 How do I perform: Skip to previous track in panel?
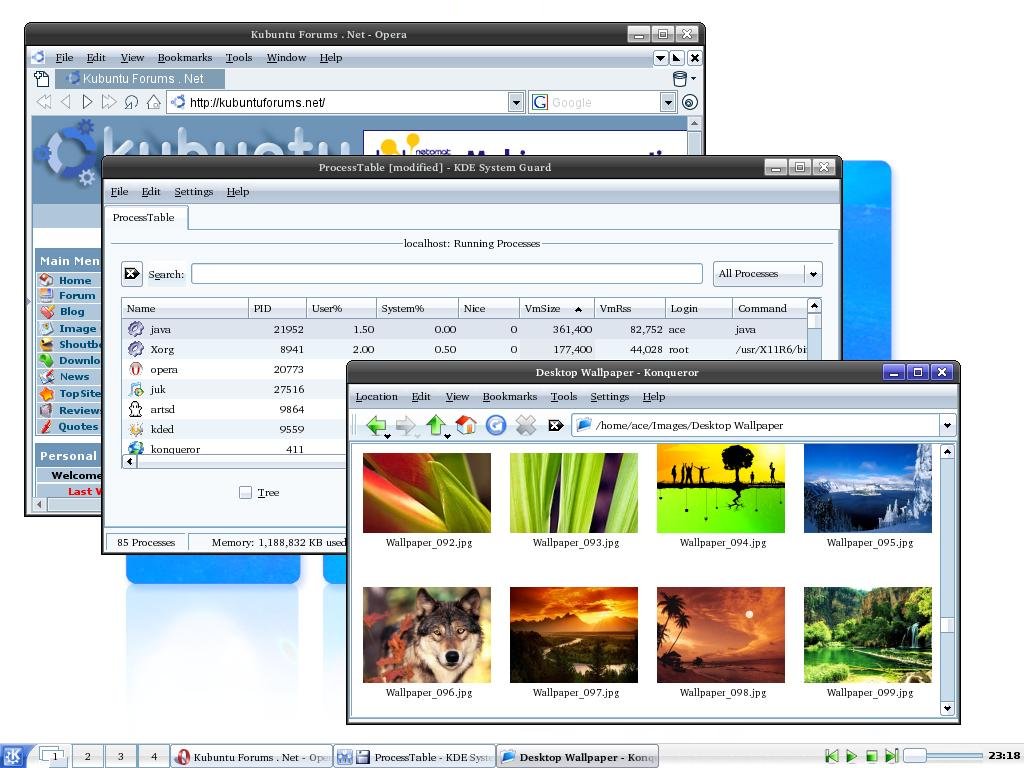click(831, 756)
